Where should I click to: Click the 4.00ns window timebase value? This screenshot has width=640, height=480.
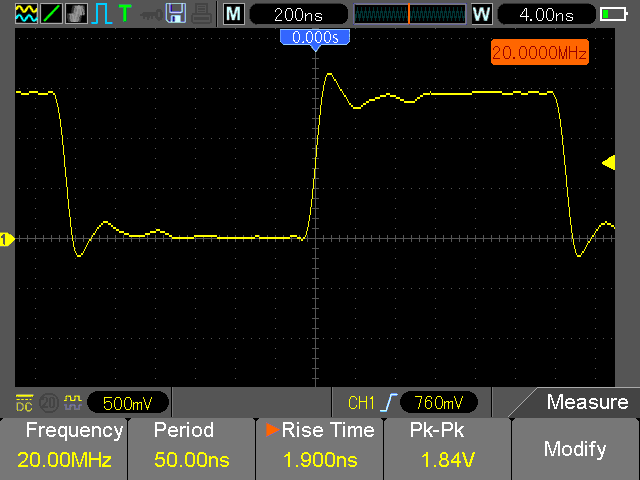click(547, 15)
